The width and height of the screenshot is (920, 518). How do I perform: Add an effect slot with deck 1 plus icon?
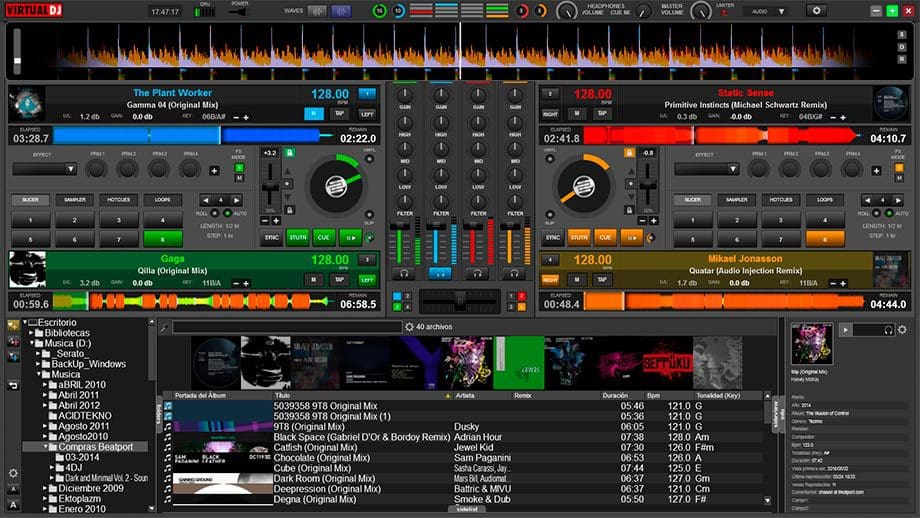pyautogui.click(x=214, y=171)
